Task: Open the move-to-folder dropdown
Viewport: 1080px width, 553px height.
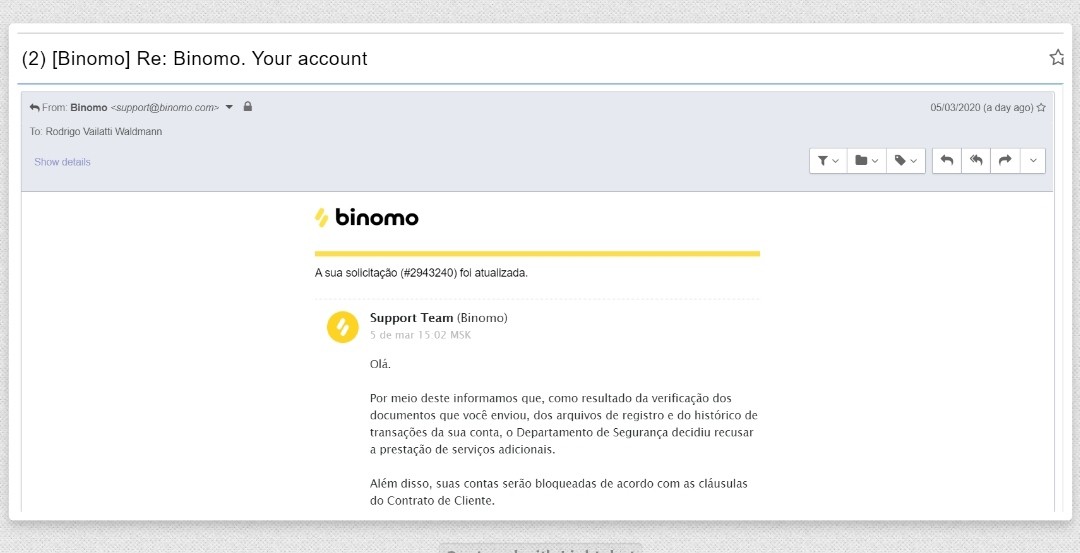Action: coord(866,160)
